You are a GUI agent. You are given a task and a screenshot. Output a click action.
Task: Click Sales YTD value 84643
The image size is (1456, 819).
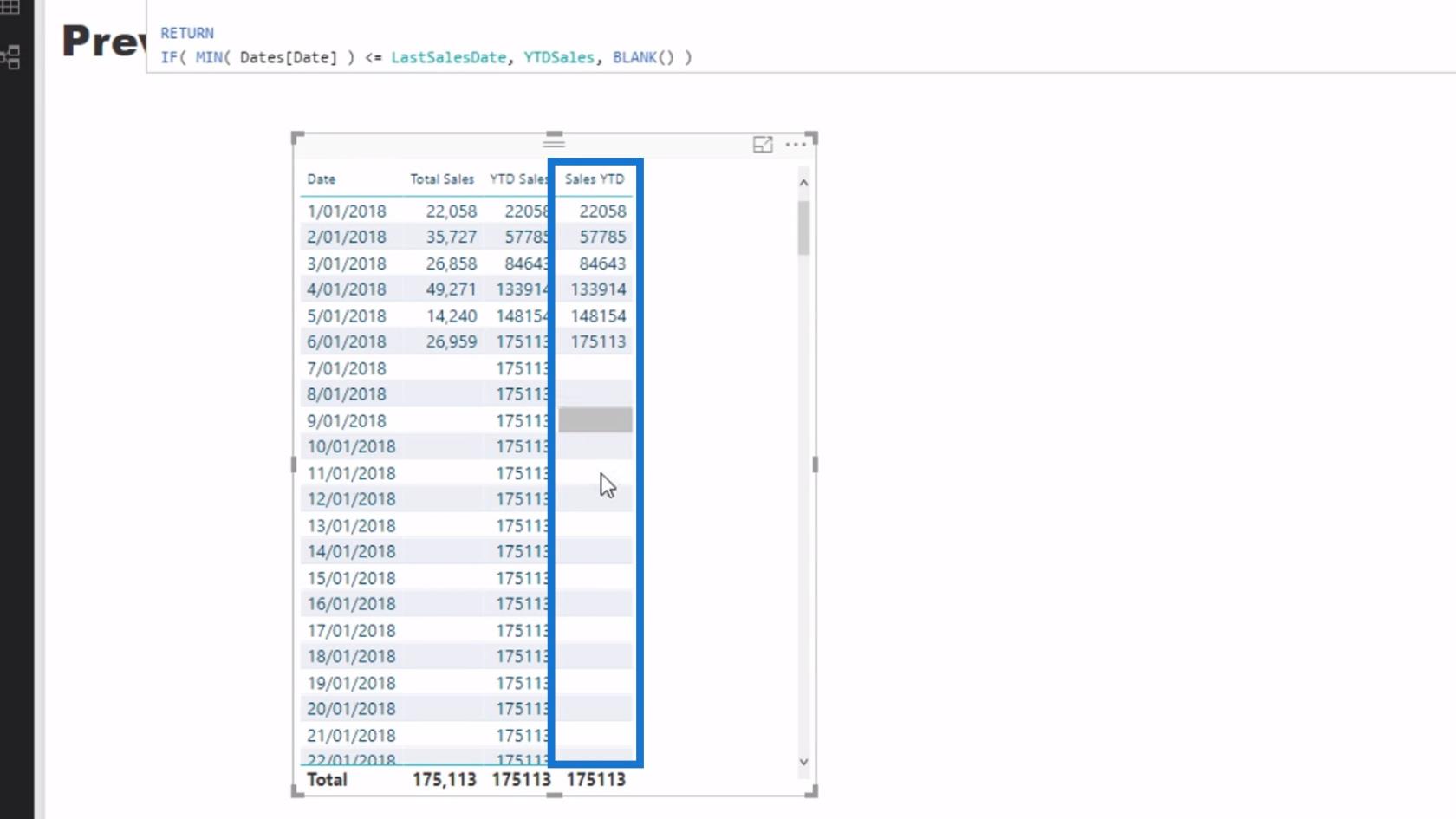point(602,263)
